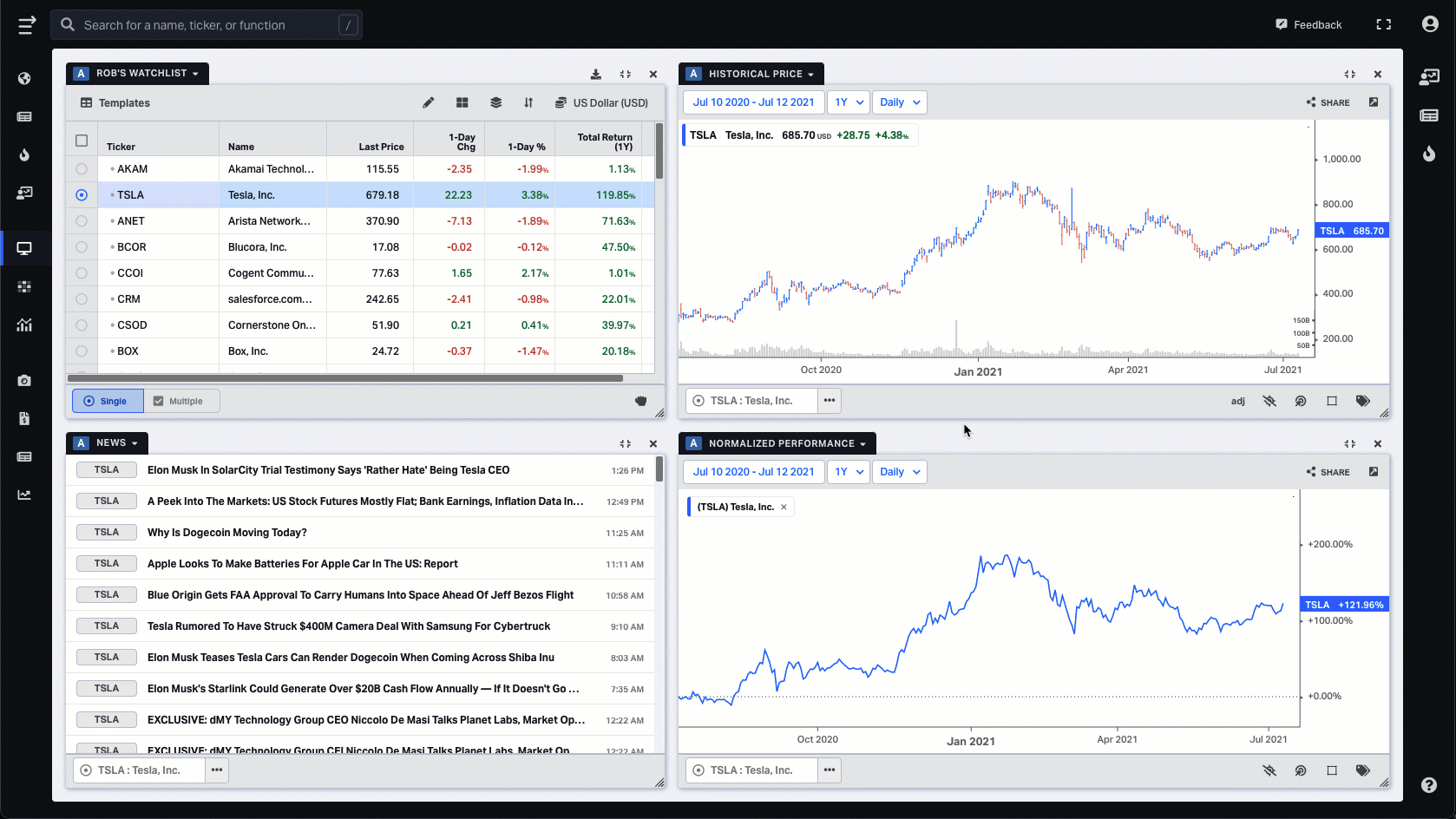
Task: Select the AKAM row radio button
Action: 82,169
